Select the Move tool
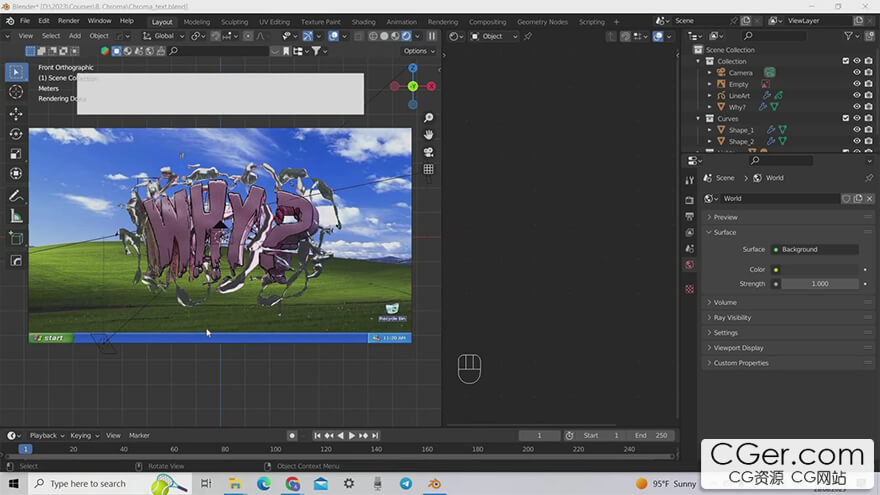 click(16, 114)
